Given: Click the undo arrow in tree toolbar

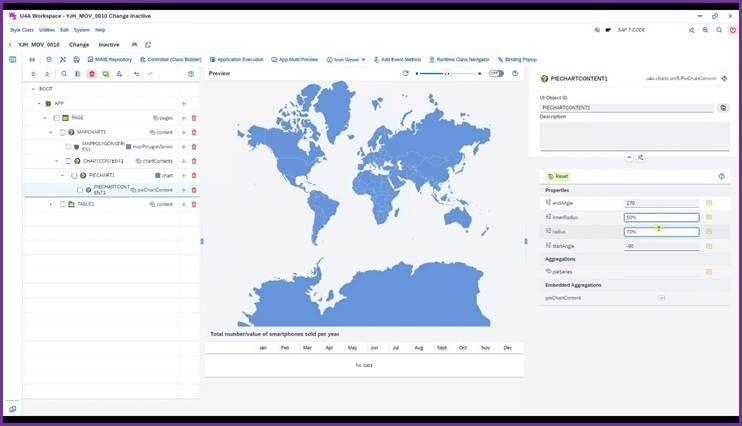Looking at the screenshot, I should point(136,74).
